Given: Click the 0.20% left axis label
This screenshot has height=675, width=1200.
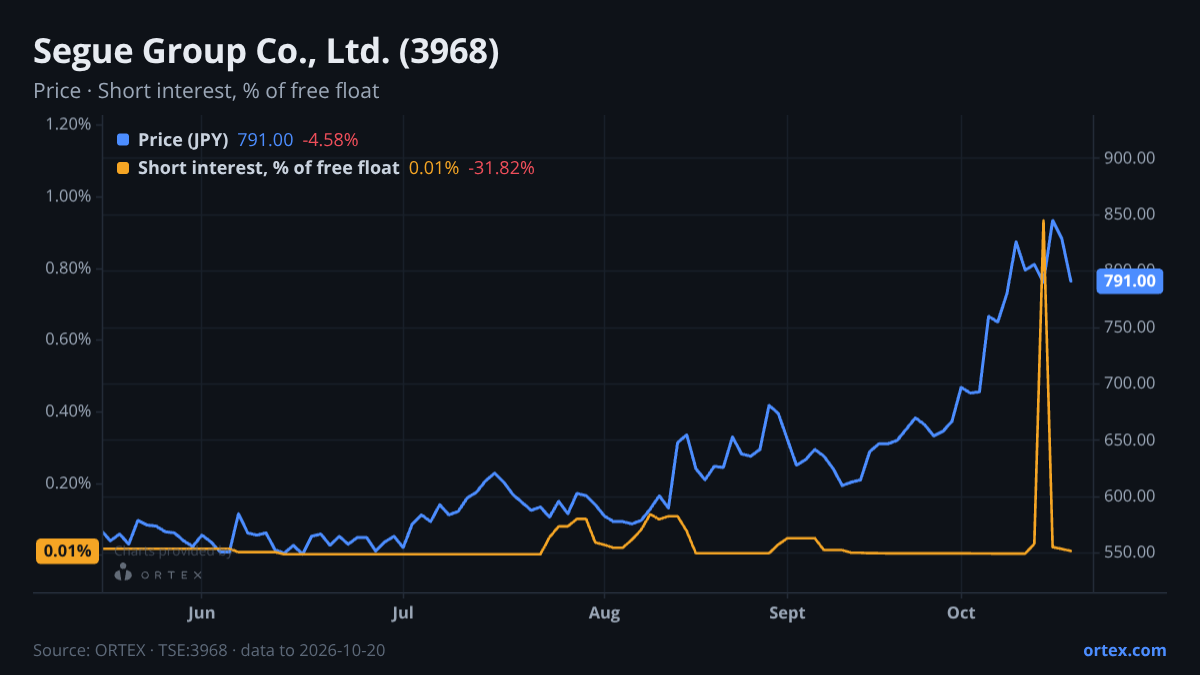Looking at the screenshot, I should (68, 483).
